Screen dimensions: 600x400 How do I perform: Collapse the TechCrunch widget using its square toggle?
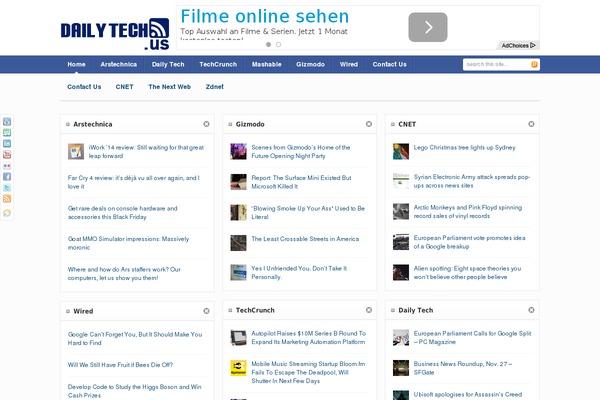point(230,310)
